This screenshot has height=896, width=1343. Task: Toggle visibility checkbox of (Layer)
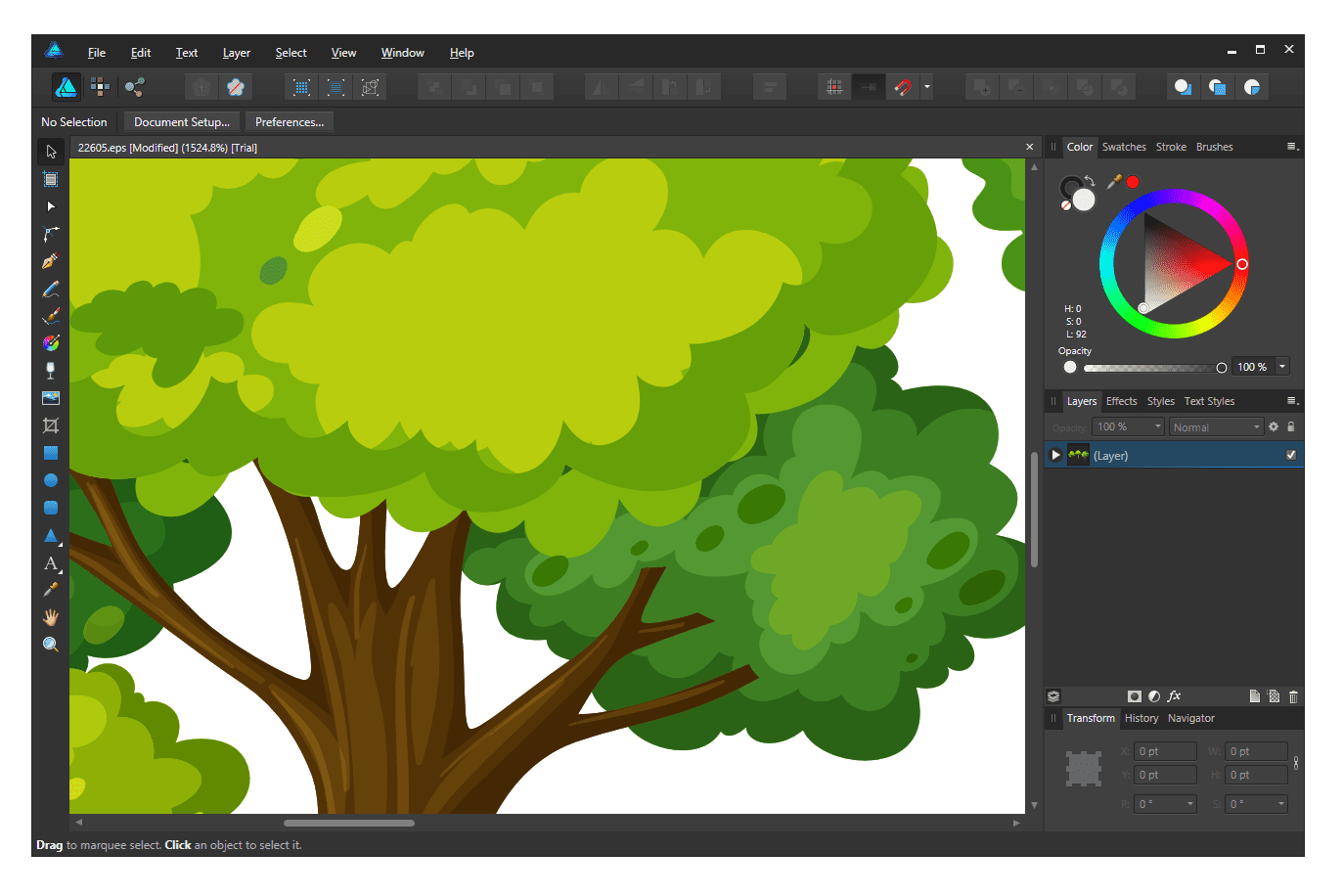1290,455
